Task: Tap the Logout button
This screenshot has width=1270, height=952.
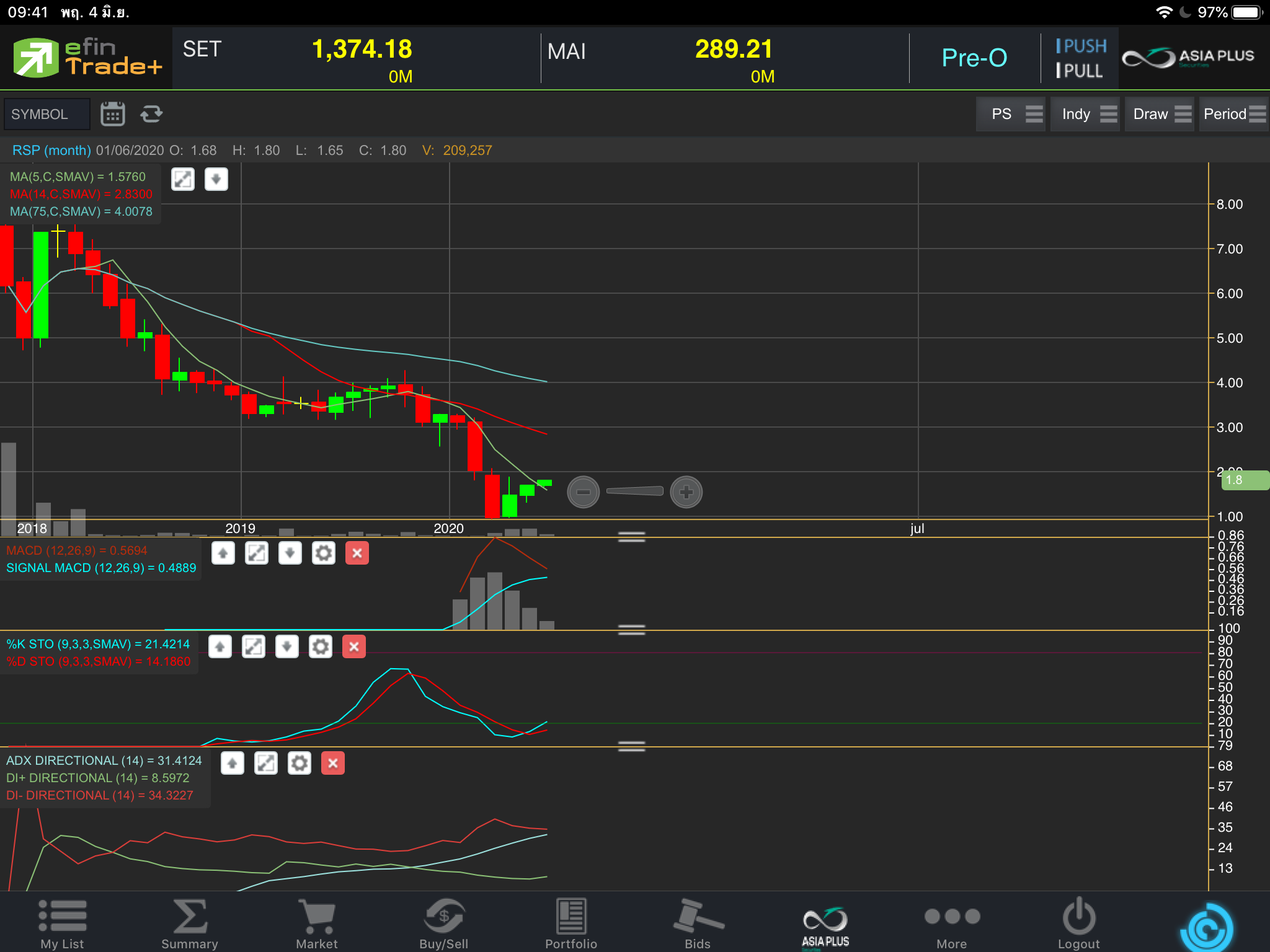Action: pyautogui.click(x=1078, y=923)
